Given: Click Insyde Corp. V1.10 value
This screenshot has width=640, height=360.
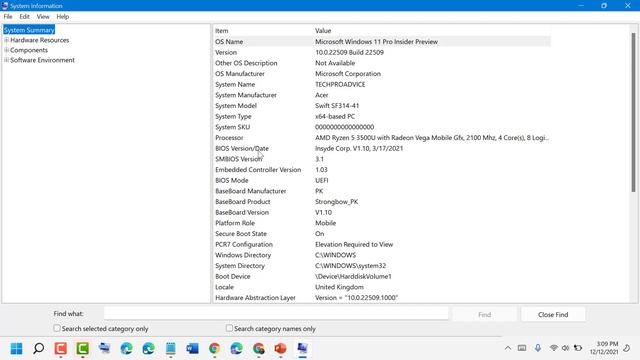Looking at the screenshot, I should point(359,148).
